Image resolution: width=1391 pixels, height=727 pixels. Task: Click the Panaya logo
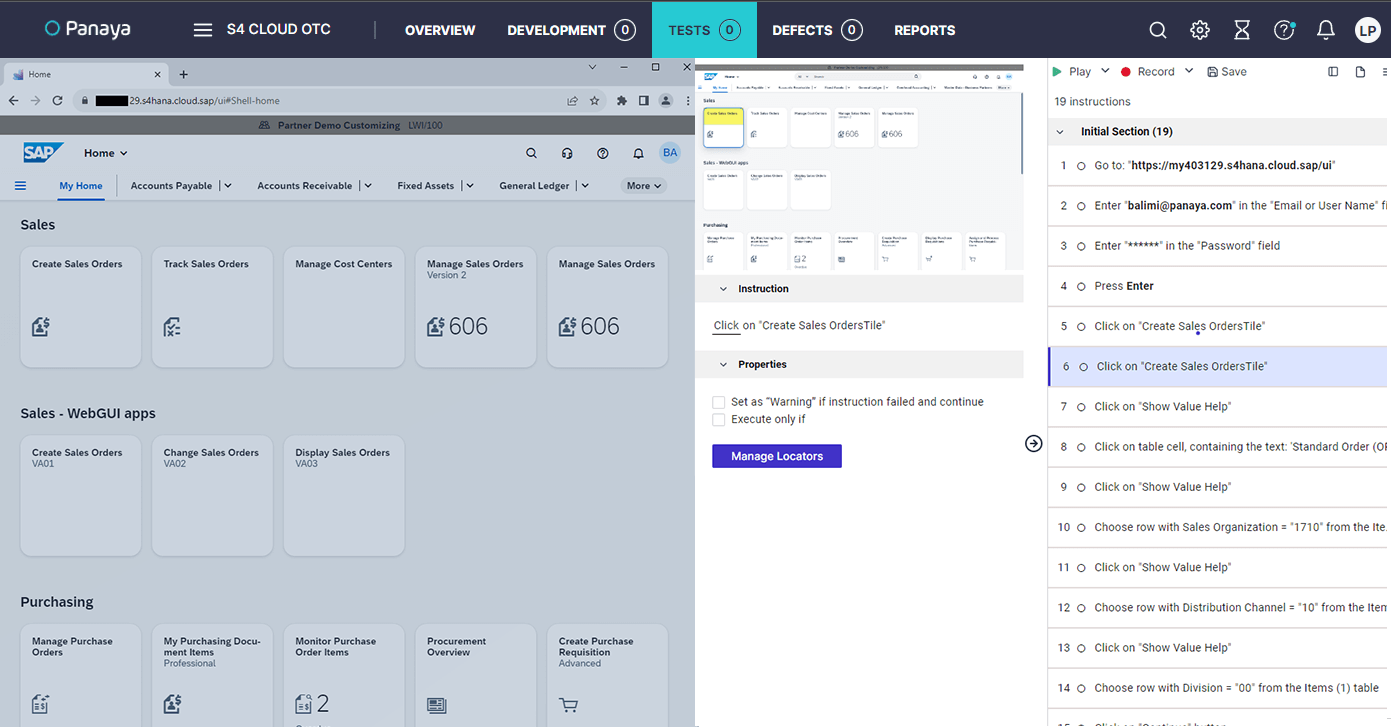click(x=88, y=29)
